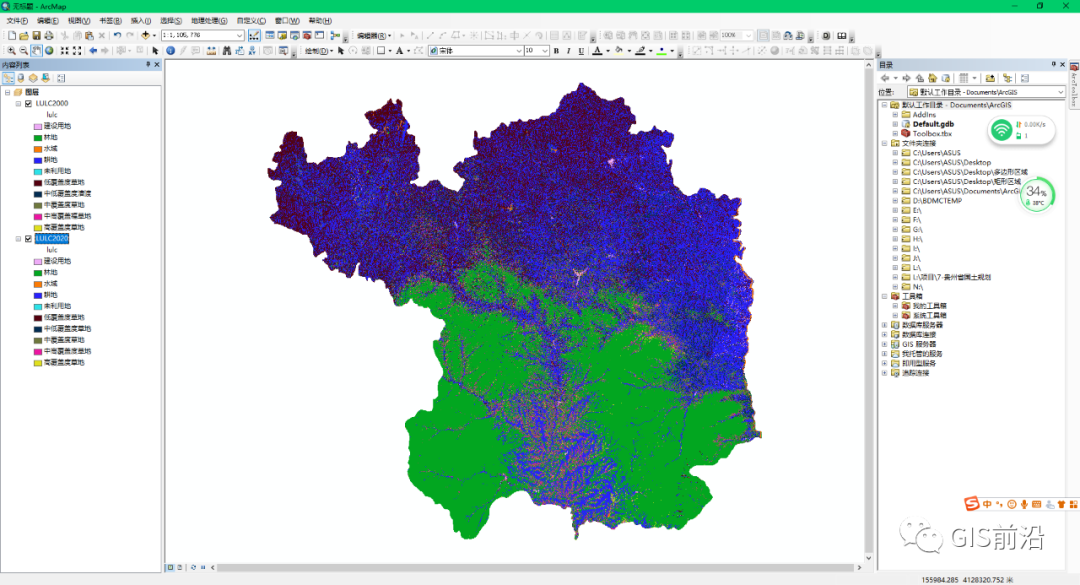Create a new map document icon
This screenshot has height=585, width=1080.
[x=12, y=35]
